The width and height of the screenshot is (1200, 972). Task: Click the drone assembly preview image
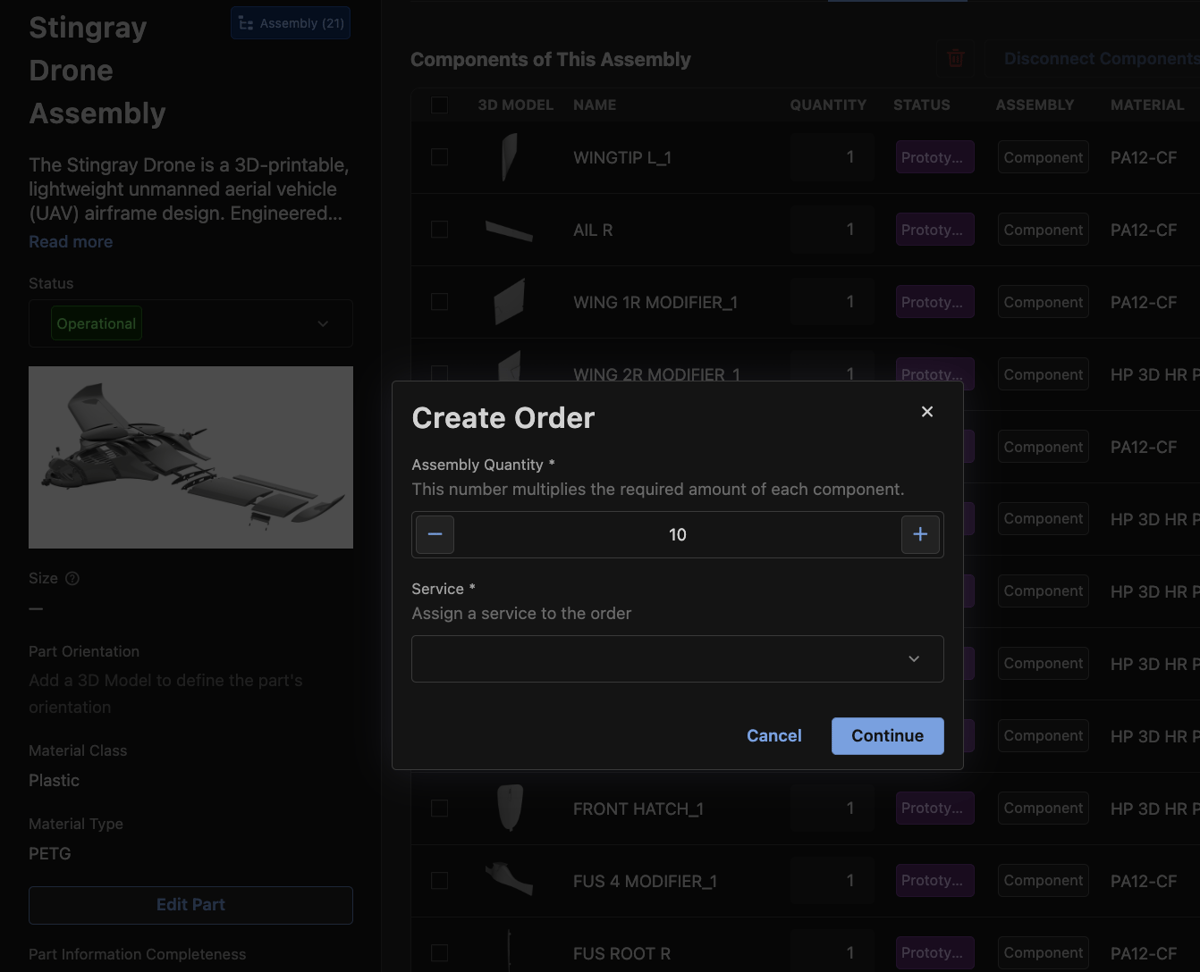[191, 458]
